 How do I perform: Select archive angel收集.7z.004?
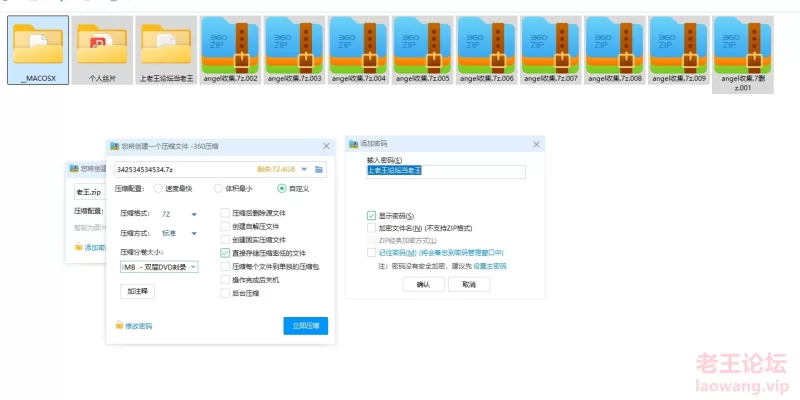359,50
